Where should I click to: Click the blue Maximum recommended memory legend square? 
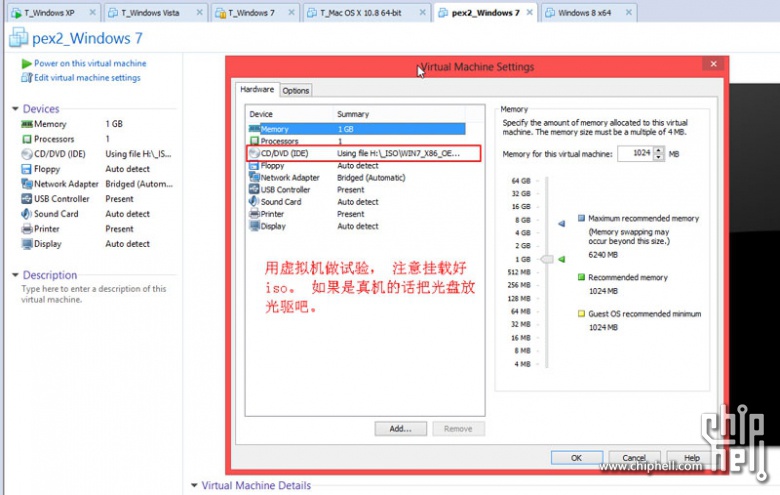pos(581,218)
